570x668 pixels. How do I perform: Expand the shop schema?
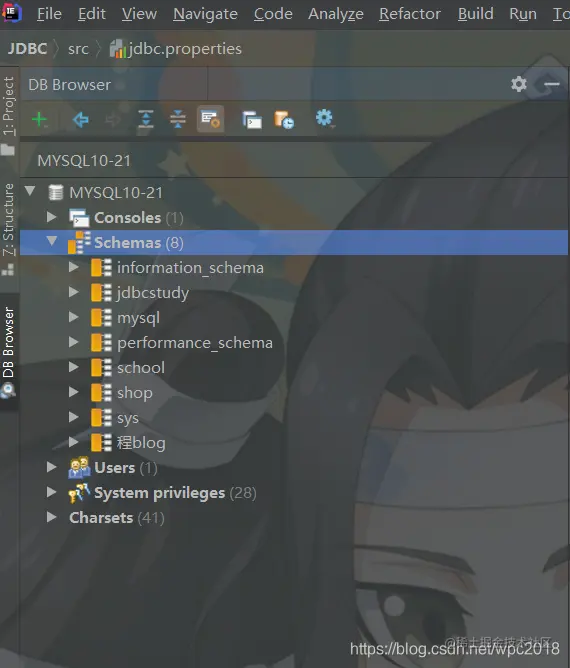pos(74,392)
